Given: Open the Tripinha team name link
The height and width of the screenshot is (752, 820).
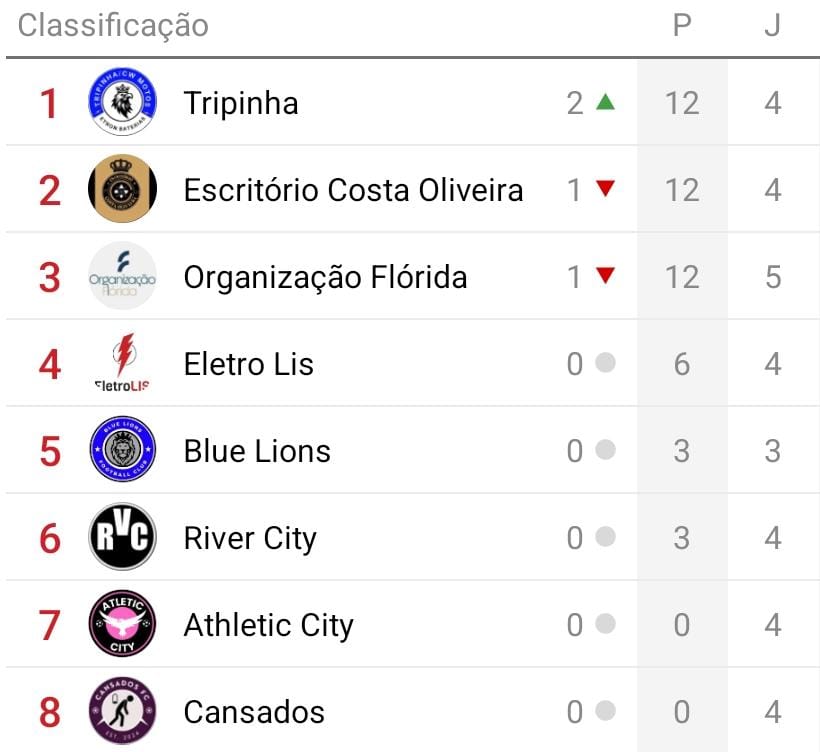Looking at the screenshot, I should (x=241, y=103).
